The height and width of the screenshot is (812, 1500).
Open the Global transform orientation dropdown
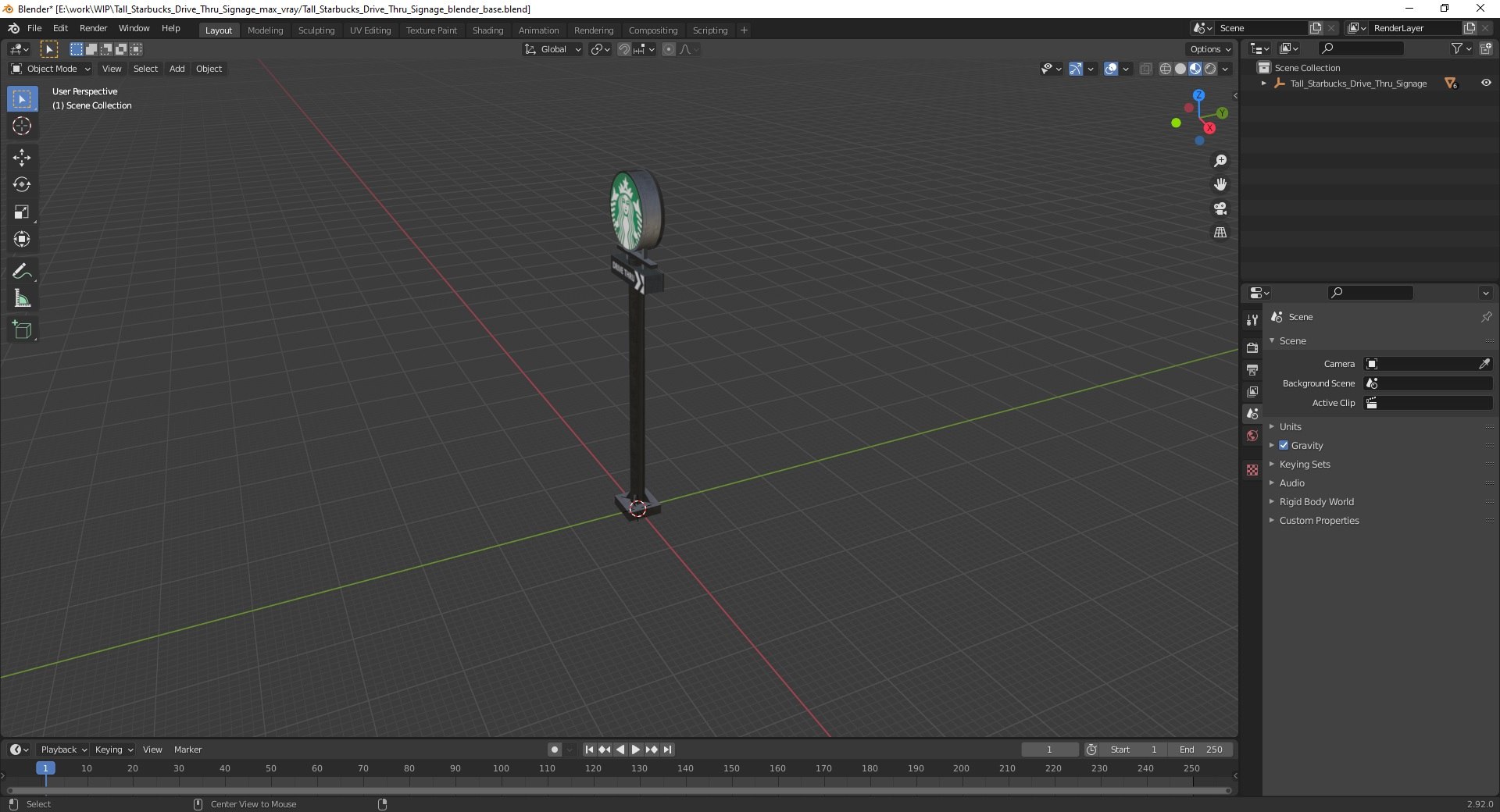(552, 49)
